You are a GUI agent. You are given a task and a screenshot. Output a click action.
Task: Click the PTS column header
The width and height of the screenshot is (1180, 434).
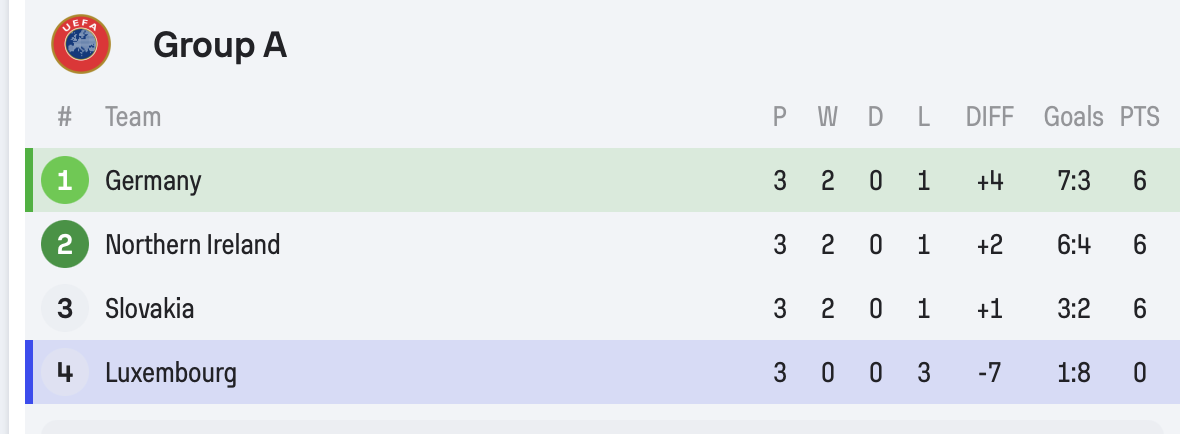[x=1139, y=117]
